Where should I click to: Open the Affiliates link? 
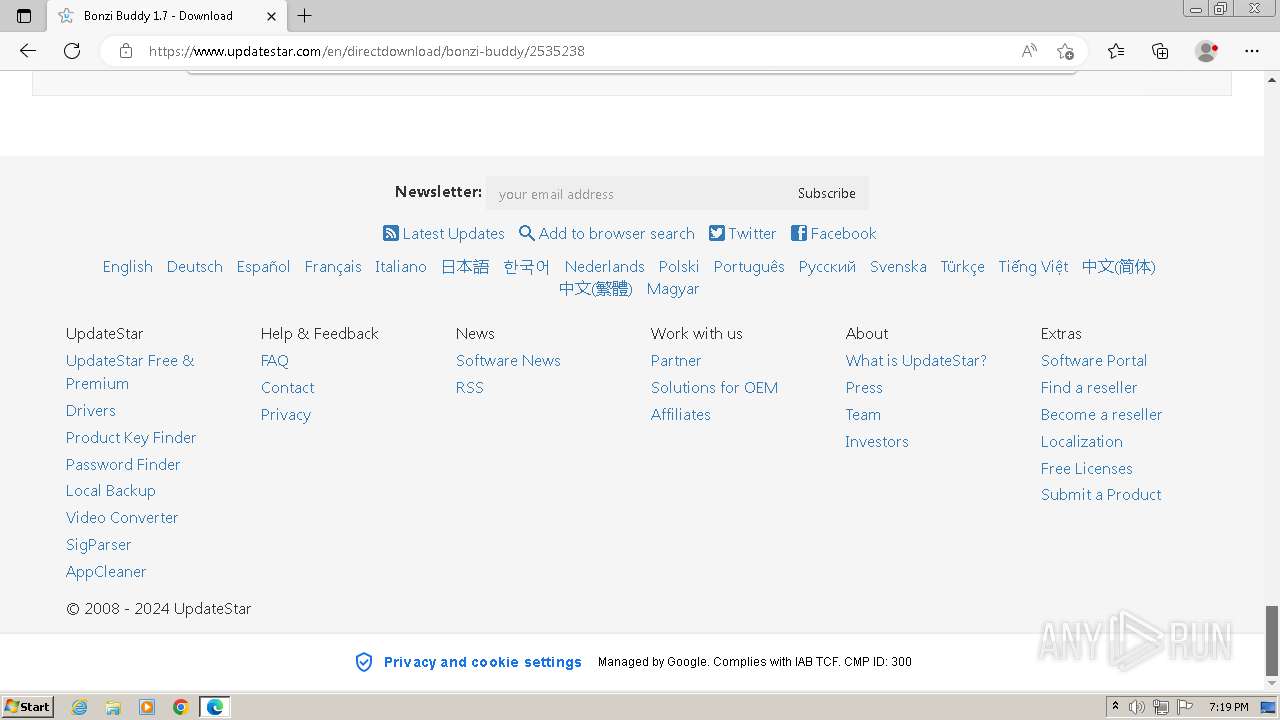(x=681, y=414)
